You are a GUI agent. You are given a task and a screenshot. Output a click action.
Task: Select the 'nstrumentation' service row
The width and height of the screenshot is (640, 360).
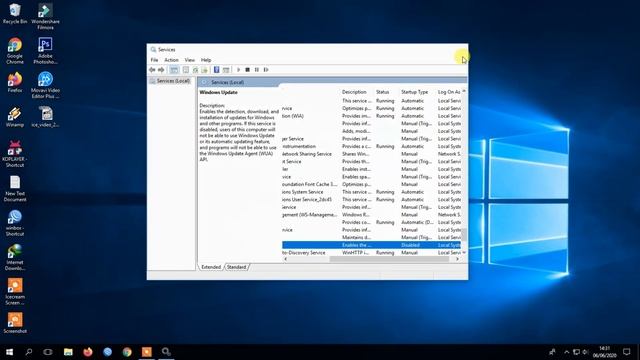click(371, 146)
